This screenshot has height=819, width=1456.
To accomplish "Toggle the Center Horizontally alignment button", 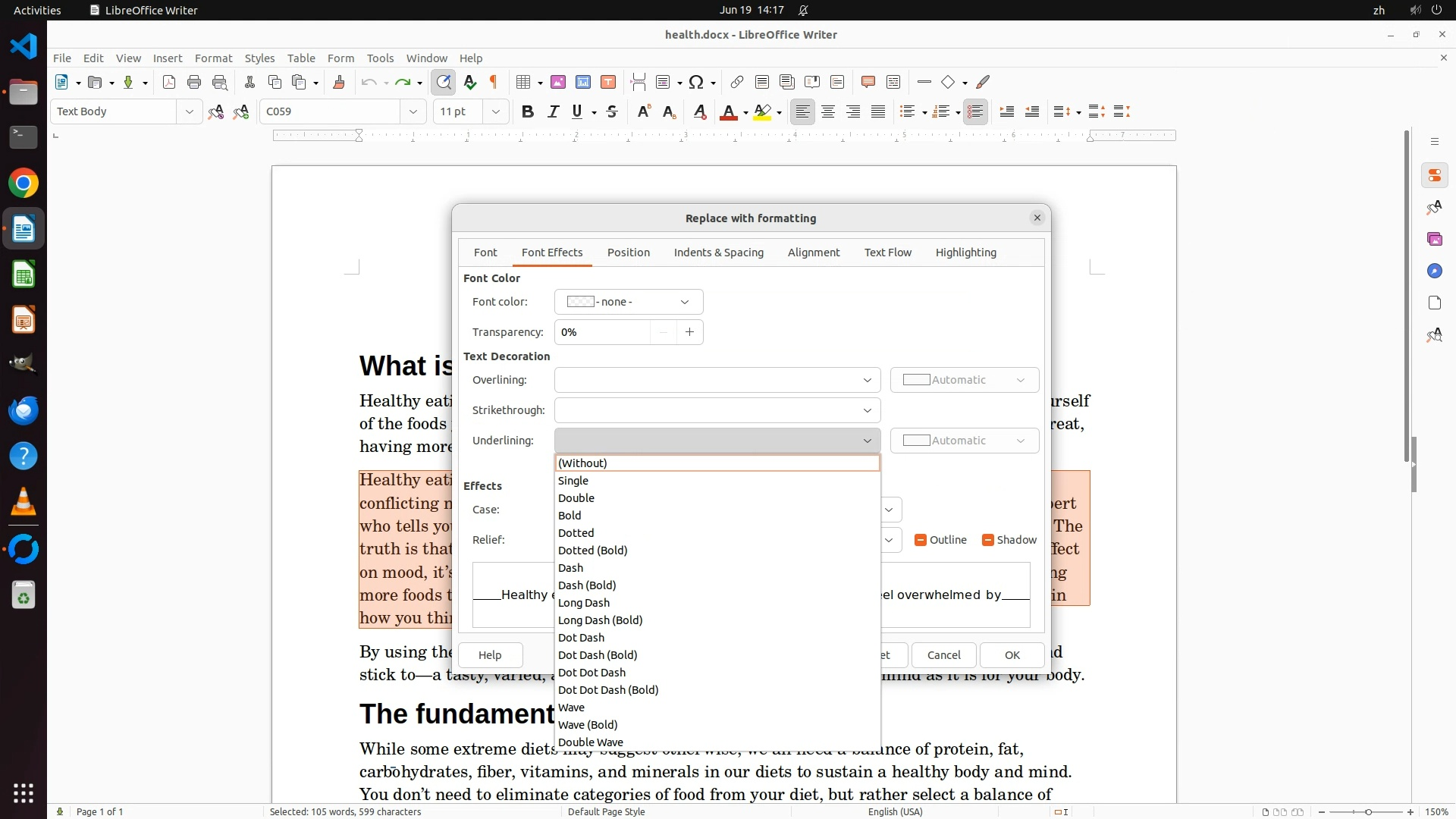I will coord(828,112).
